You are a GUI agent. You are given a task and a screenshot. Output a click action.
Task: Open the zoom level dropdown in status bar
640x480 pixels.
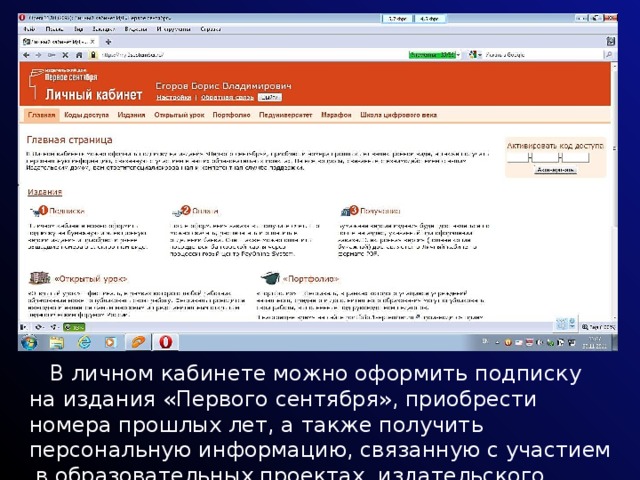point(598,327)
